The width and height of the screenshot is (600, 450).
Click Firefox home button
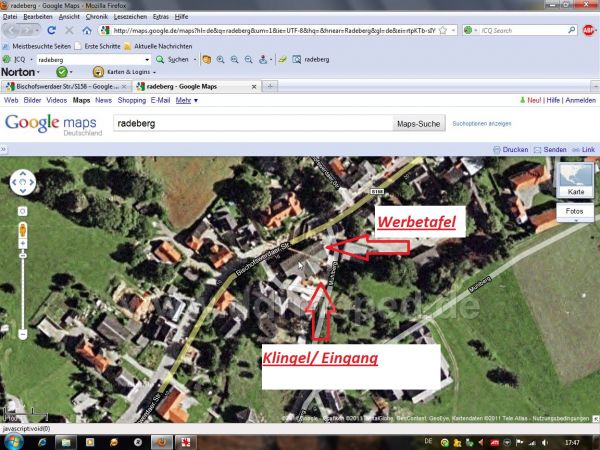coord(87,31)
